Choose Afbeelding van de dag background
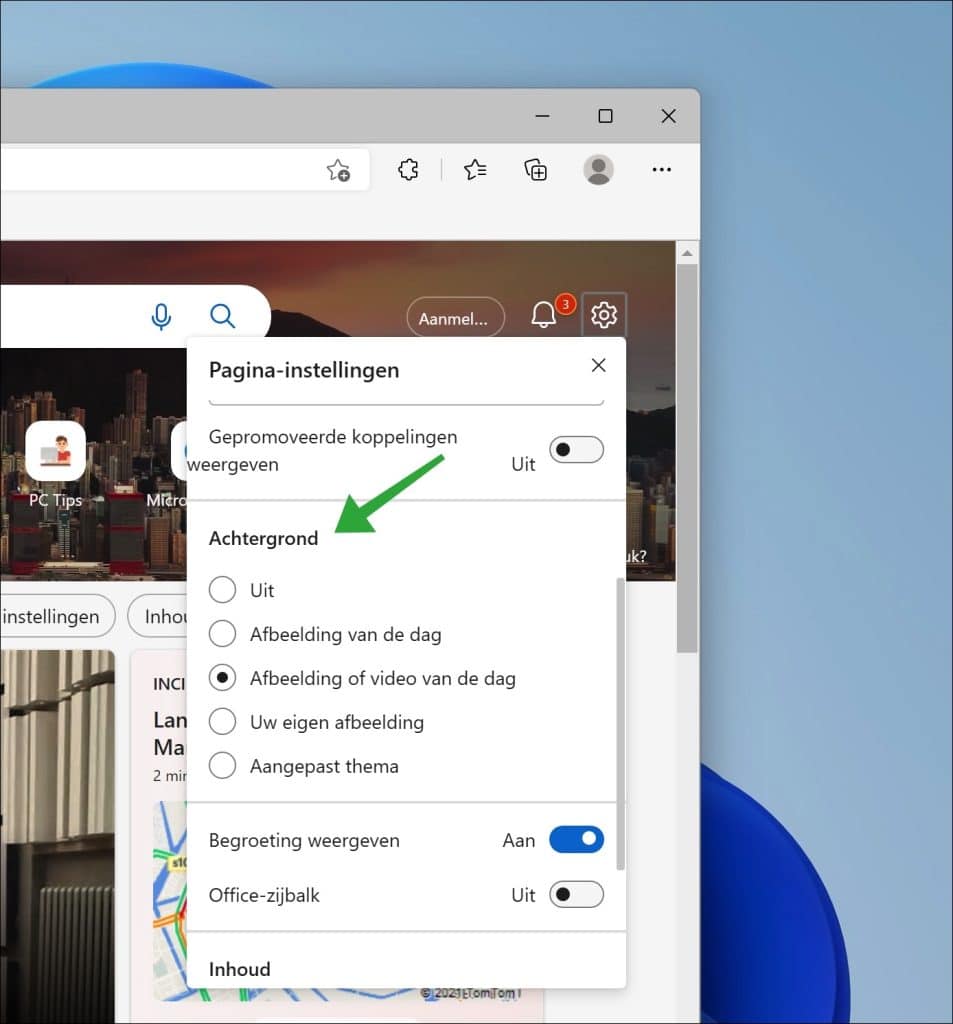This screenshot has height=1024, width=953. pyautogui.click(x=222, y=634)
